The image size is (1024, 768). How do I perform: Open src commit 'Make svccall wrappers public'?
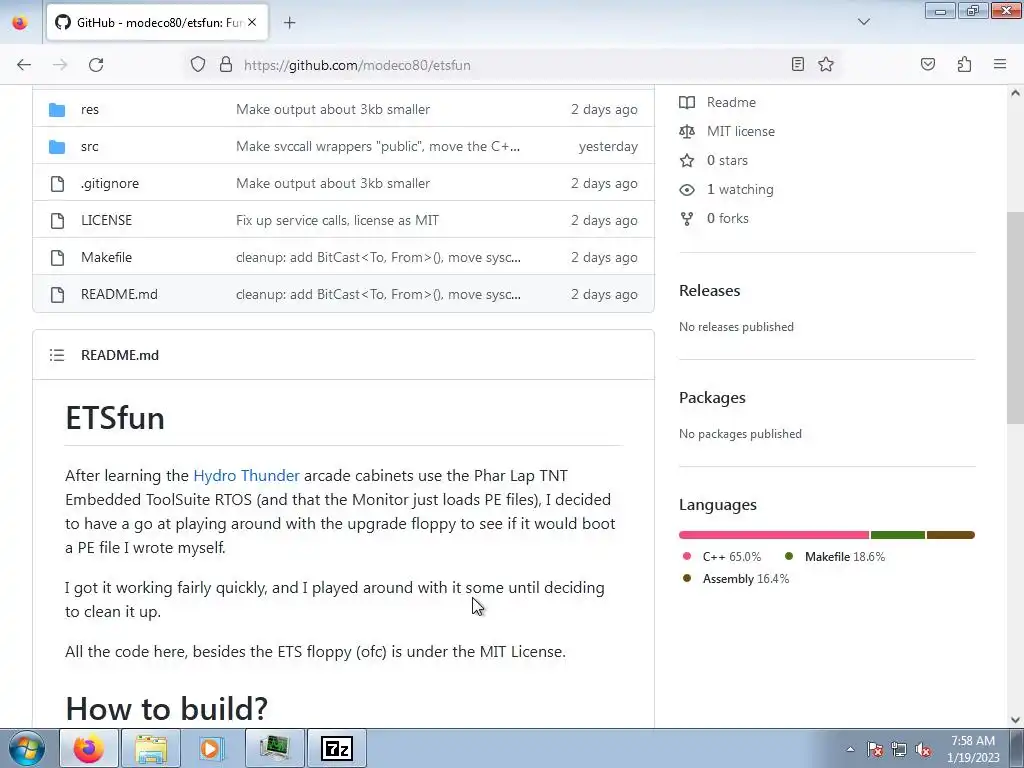[x=377, y=146]
